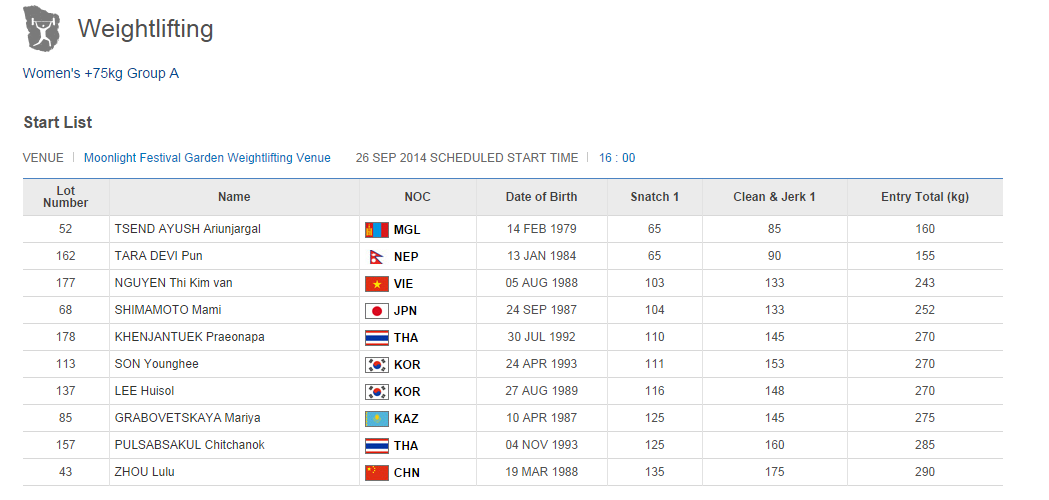
Task: Click the Name column header
Action: 234,197
